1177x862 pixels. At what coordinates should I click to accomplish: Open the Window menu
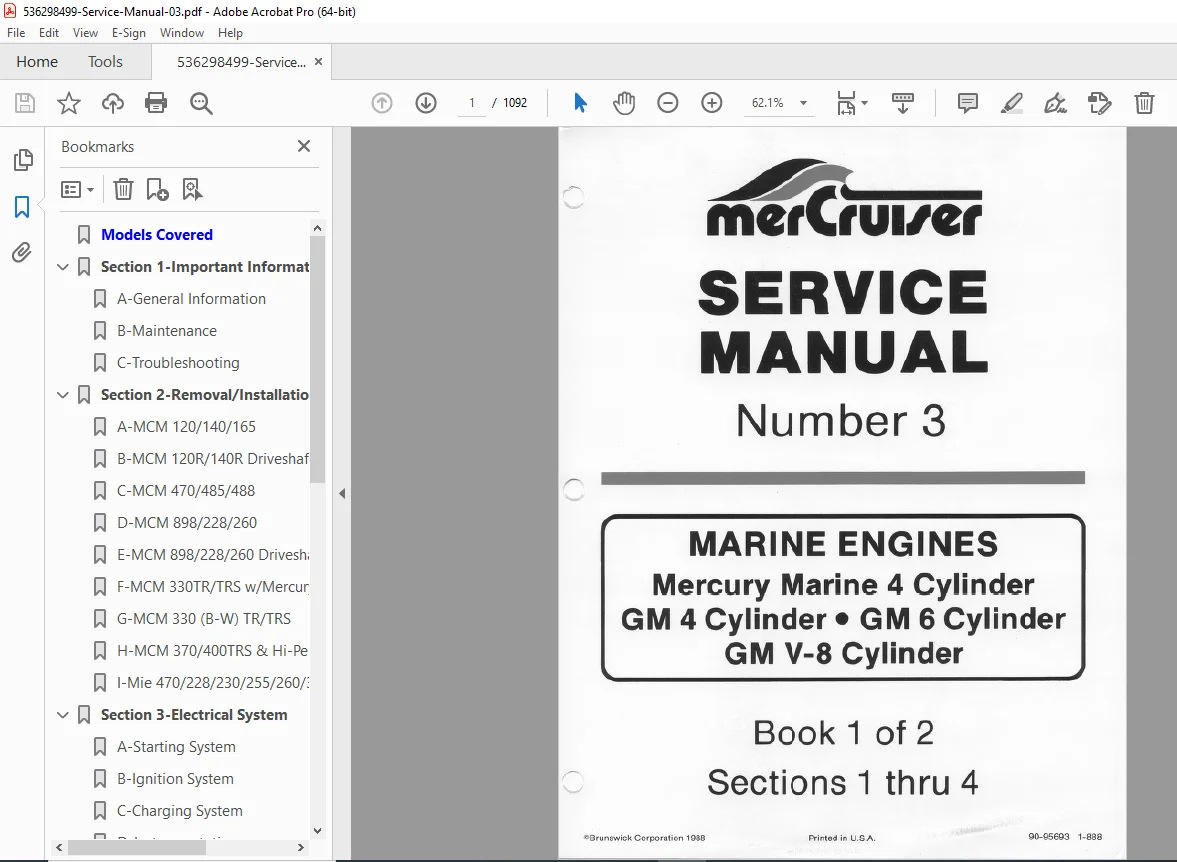click(x=182, y=33)
